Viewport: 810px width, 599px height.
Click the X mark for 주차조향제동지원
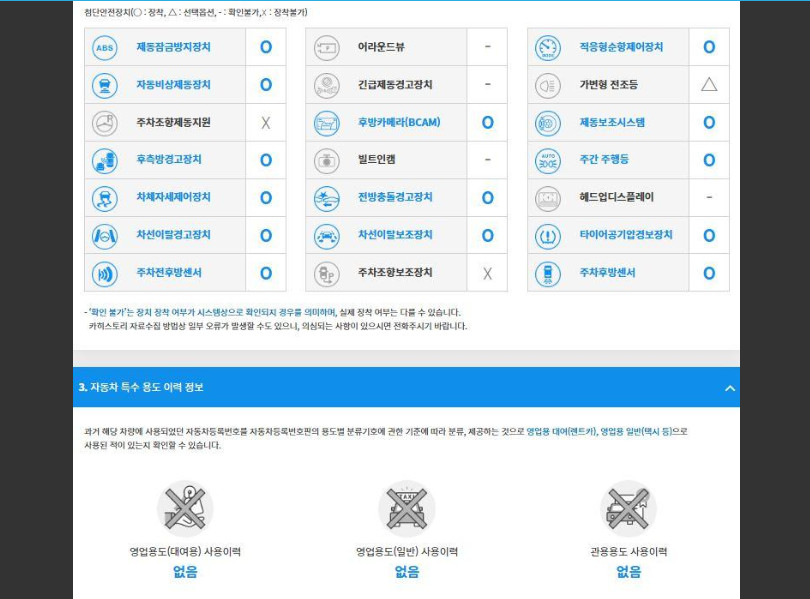(x=266, y=123)
